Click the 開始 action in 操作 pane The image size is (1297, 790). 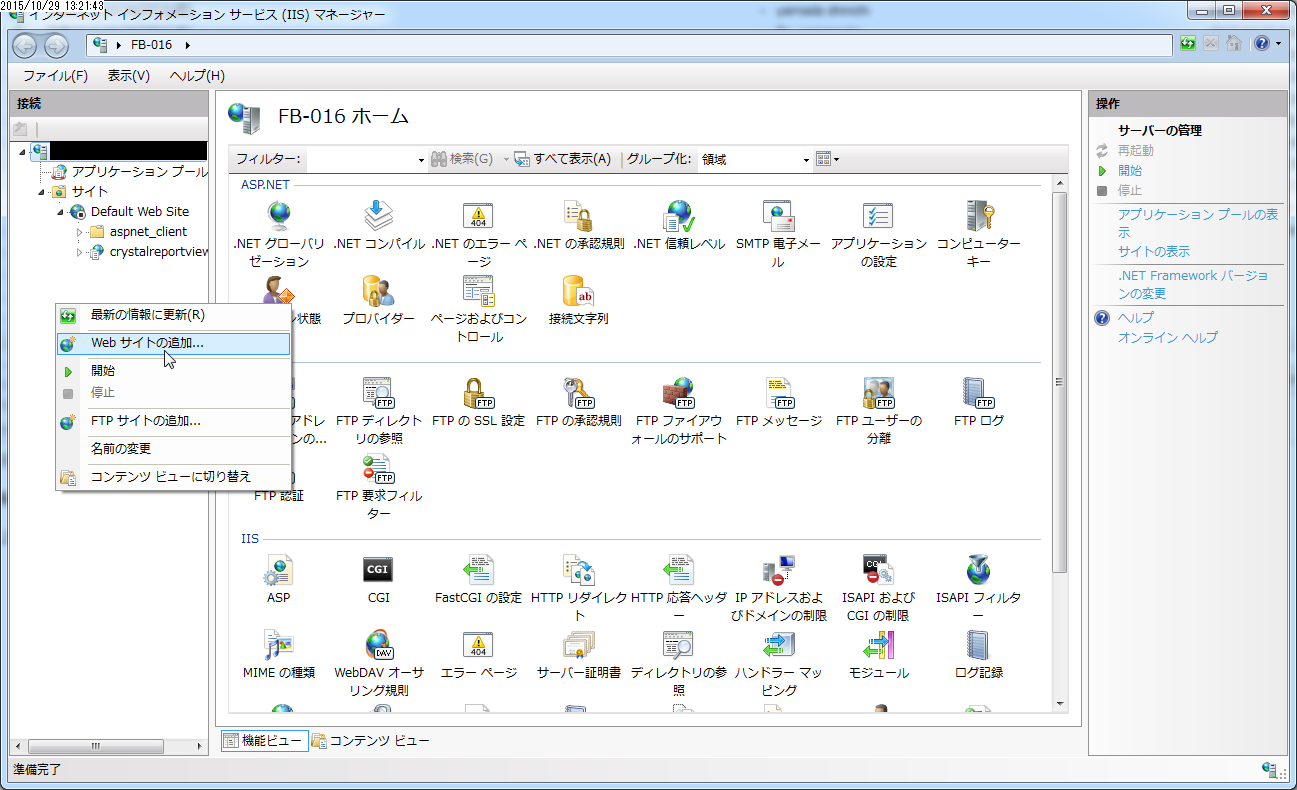pos(1130,171)
